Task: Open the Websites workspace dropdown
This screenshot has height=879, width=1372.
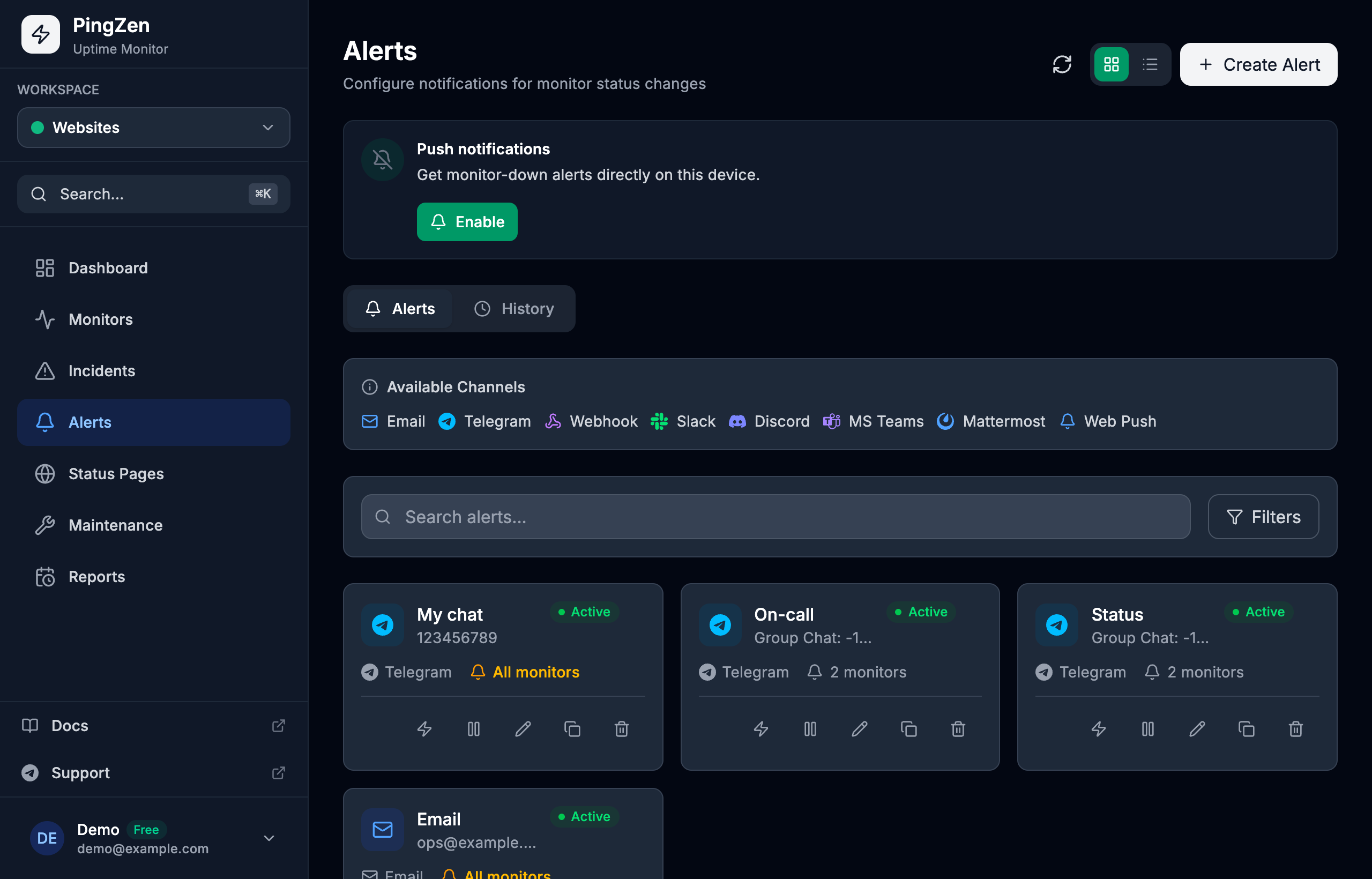Action: 153,127
